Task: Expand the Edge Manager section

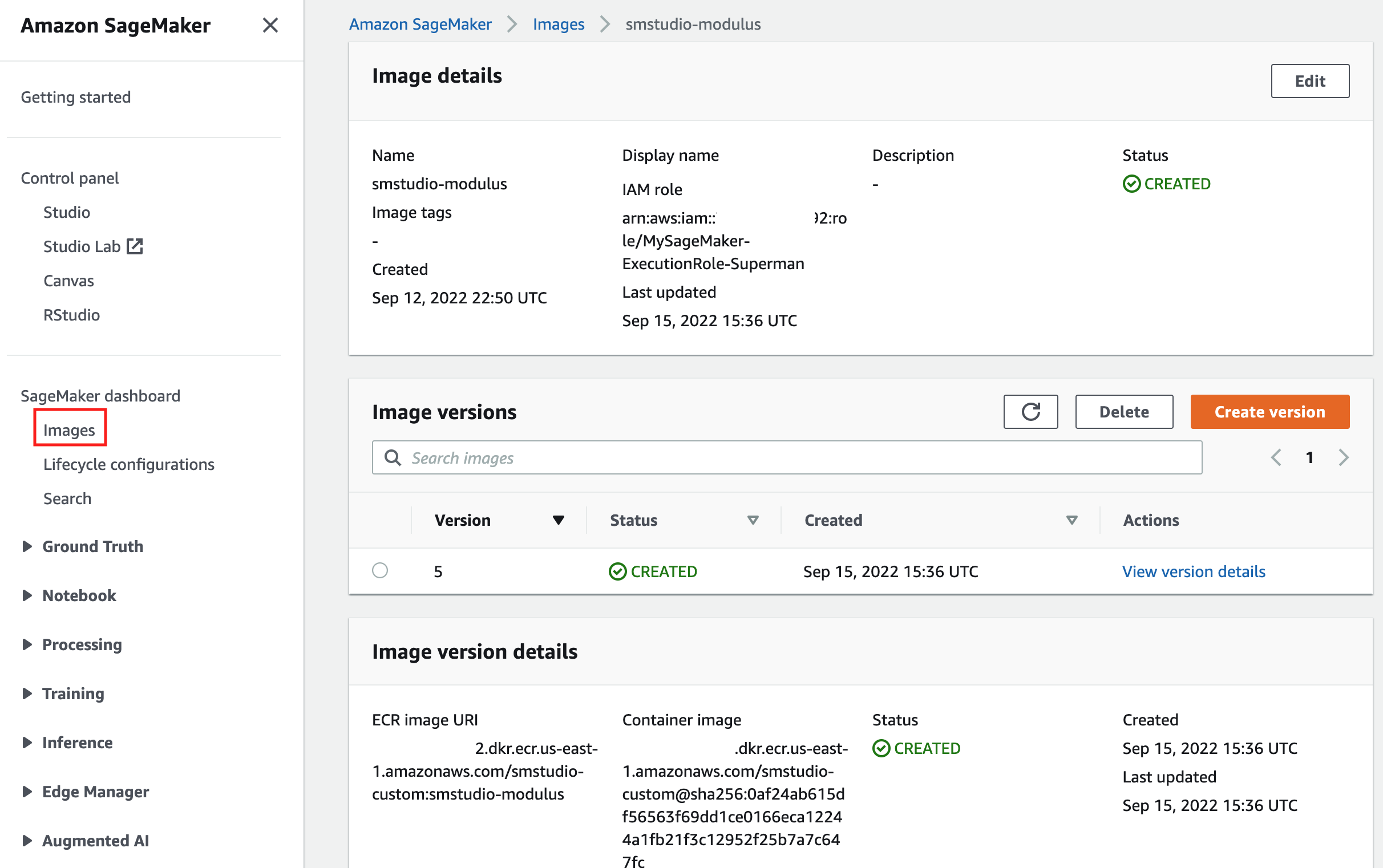Action: (x=27, y=792)
